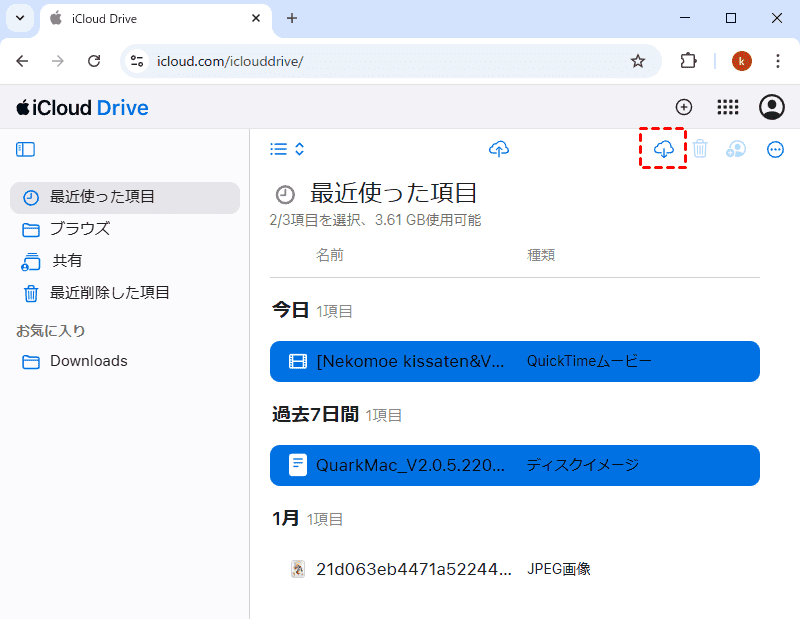Screen dimensions: 800x619
Task: Select the JPEG画像 file row
Action: click(x=514, y=569)
